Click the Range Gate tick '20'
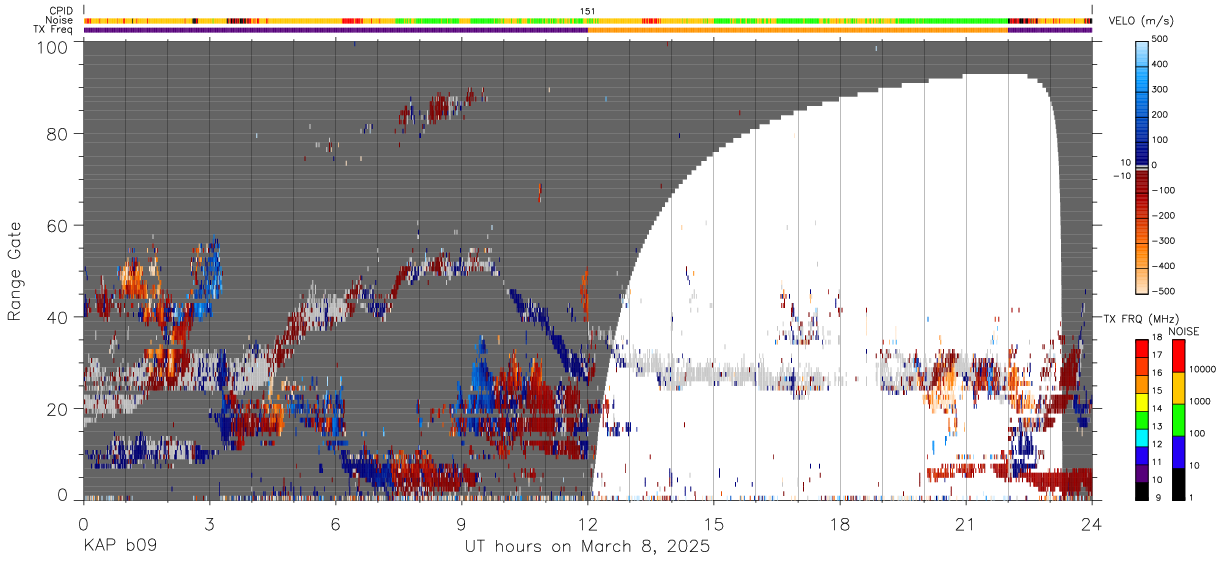 pos(57,409)
